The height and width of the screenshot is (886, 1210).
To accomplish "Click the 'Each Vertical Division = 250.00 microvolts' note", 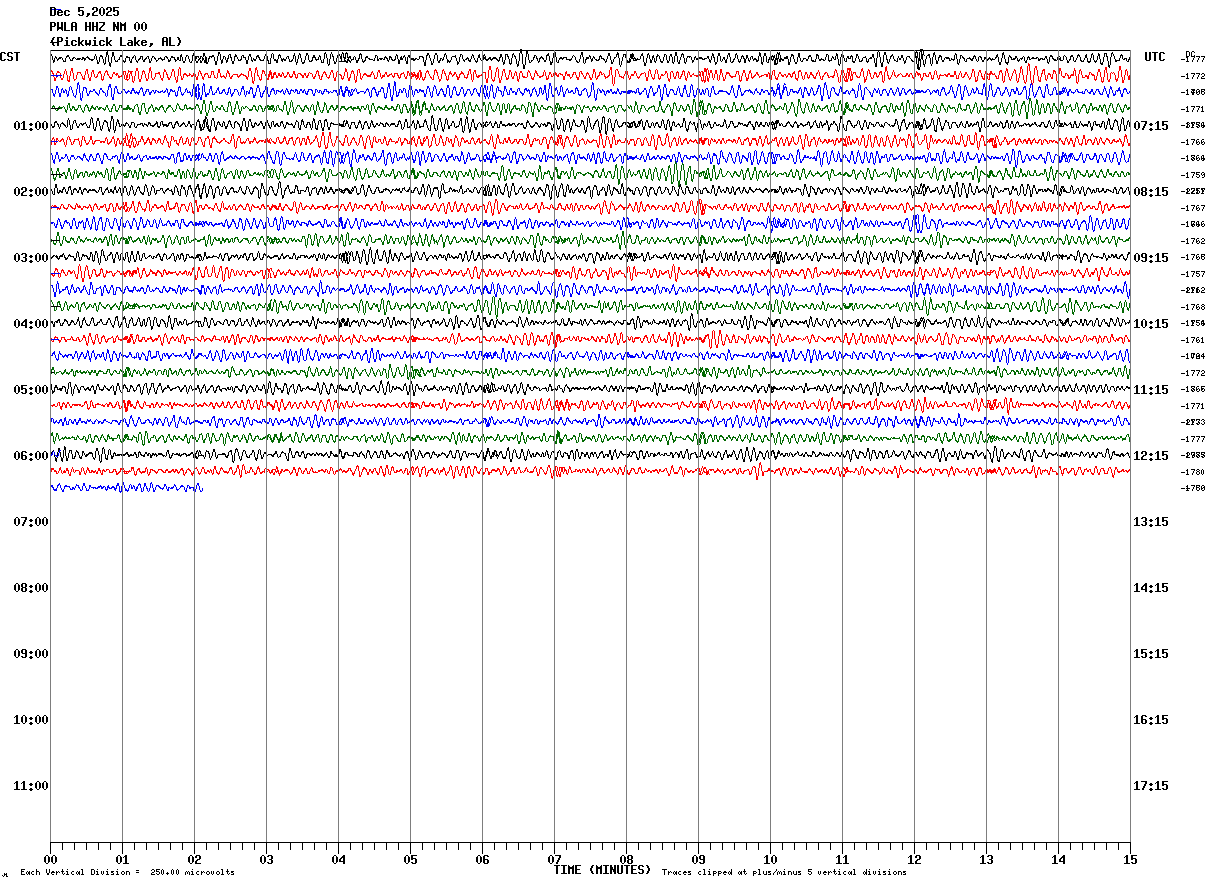I will coord(128,873).
